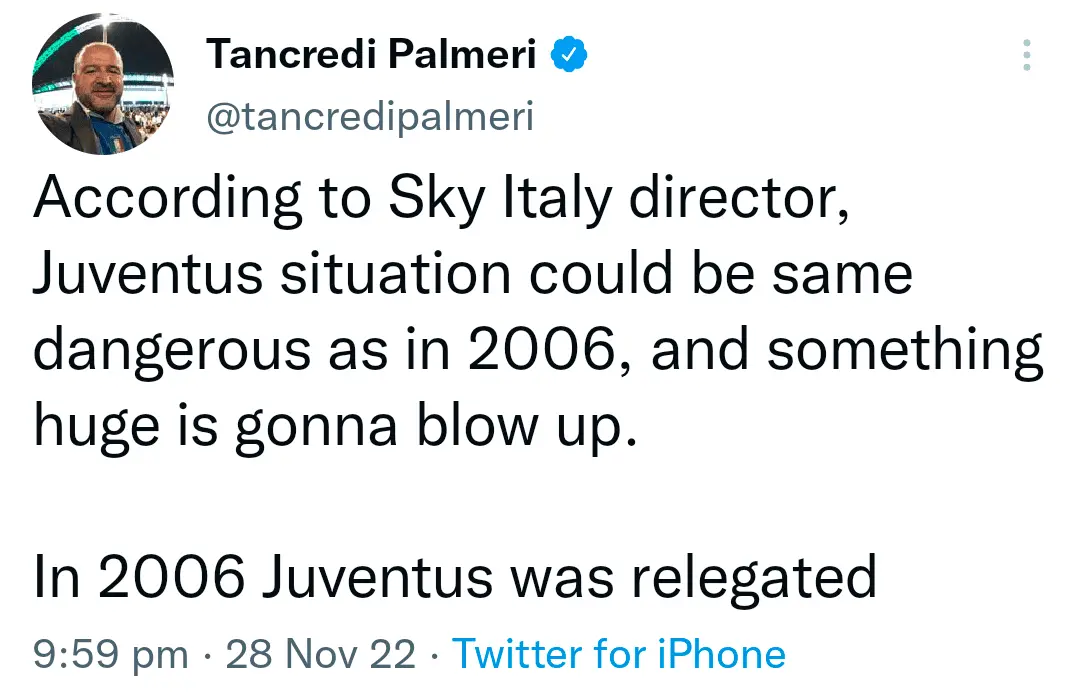Viewport: 1080px width, 697px height.
Task: Click "In 2006 Juventus was relegated" sentence
Action: tap(455, 576)
